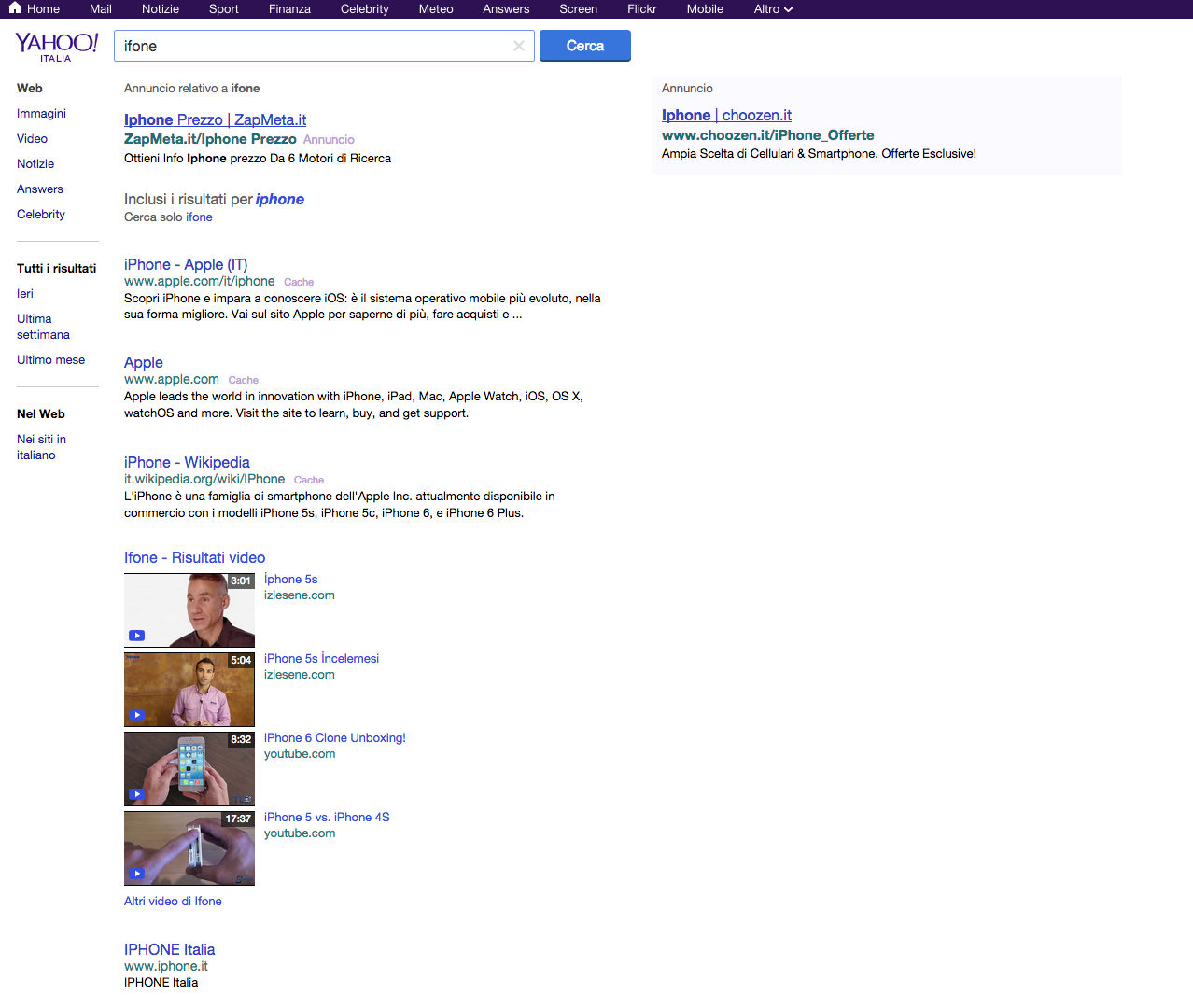
Task: Clear the search field with the X icon
Action: pos(519,46)
